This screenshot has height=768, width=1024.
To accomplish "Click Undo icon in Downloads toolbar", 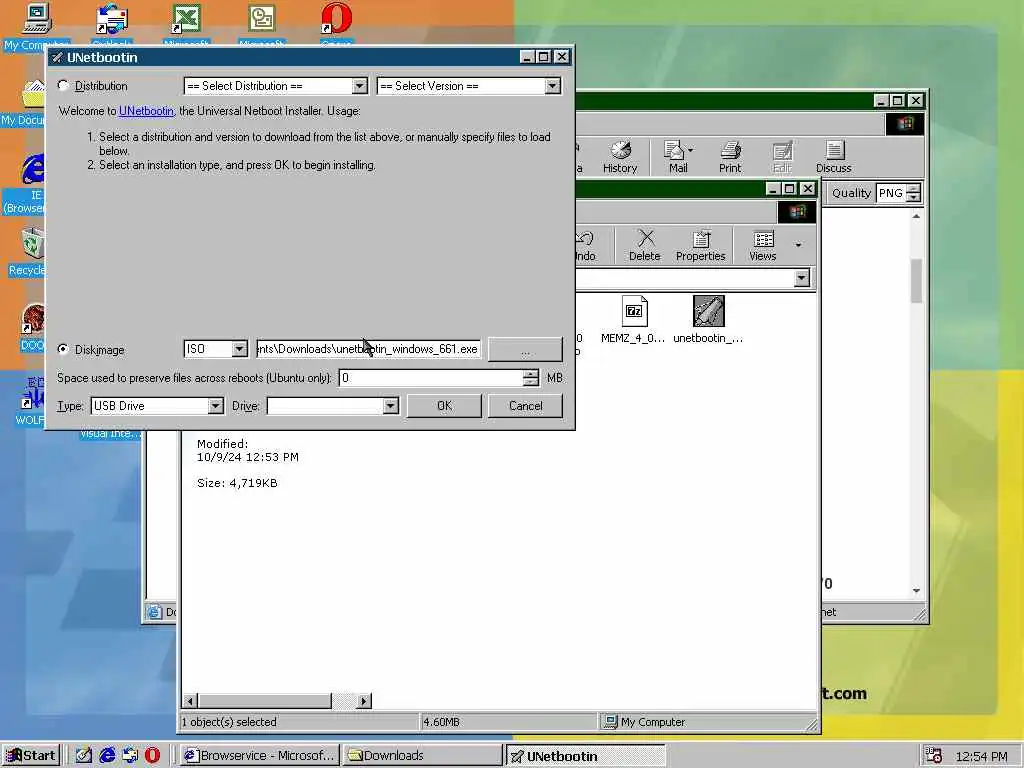I will click(x=586, y=246).
